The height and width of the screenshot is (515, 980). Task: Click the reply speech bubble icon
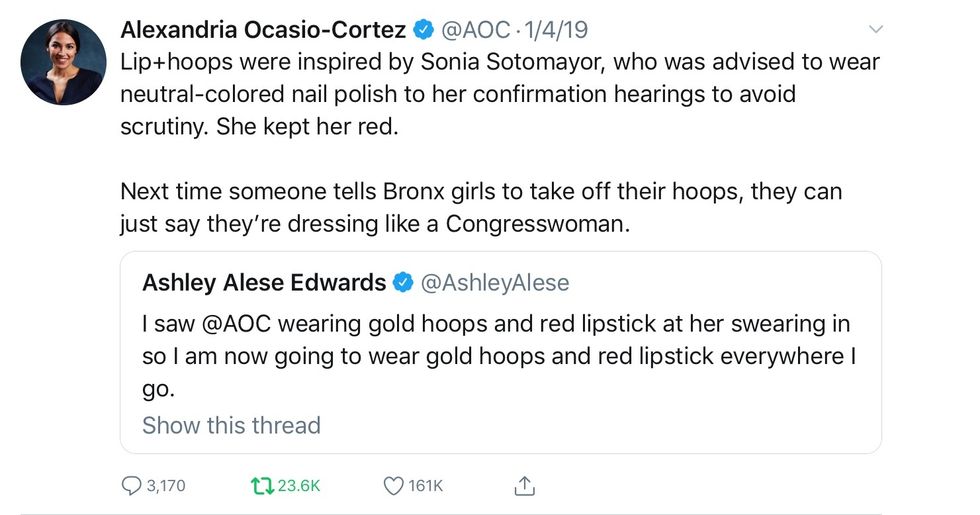click(131, 486)
